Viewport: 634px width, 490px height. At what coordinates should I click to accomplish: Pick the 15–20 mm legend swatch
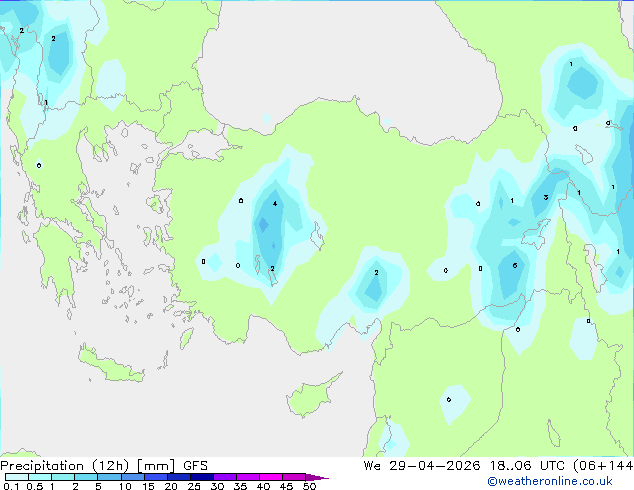(x=156, y=477)
